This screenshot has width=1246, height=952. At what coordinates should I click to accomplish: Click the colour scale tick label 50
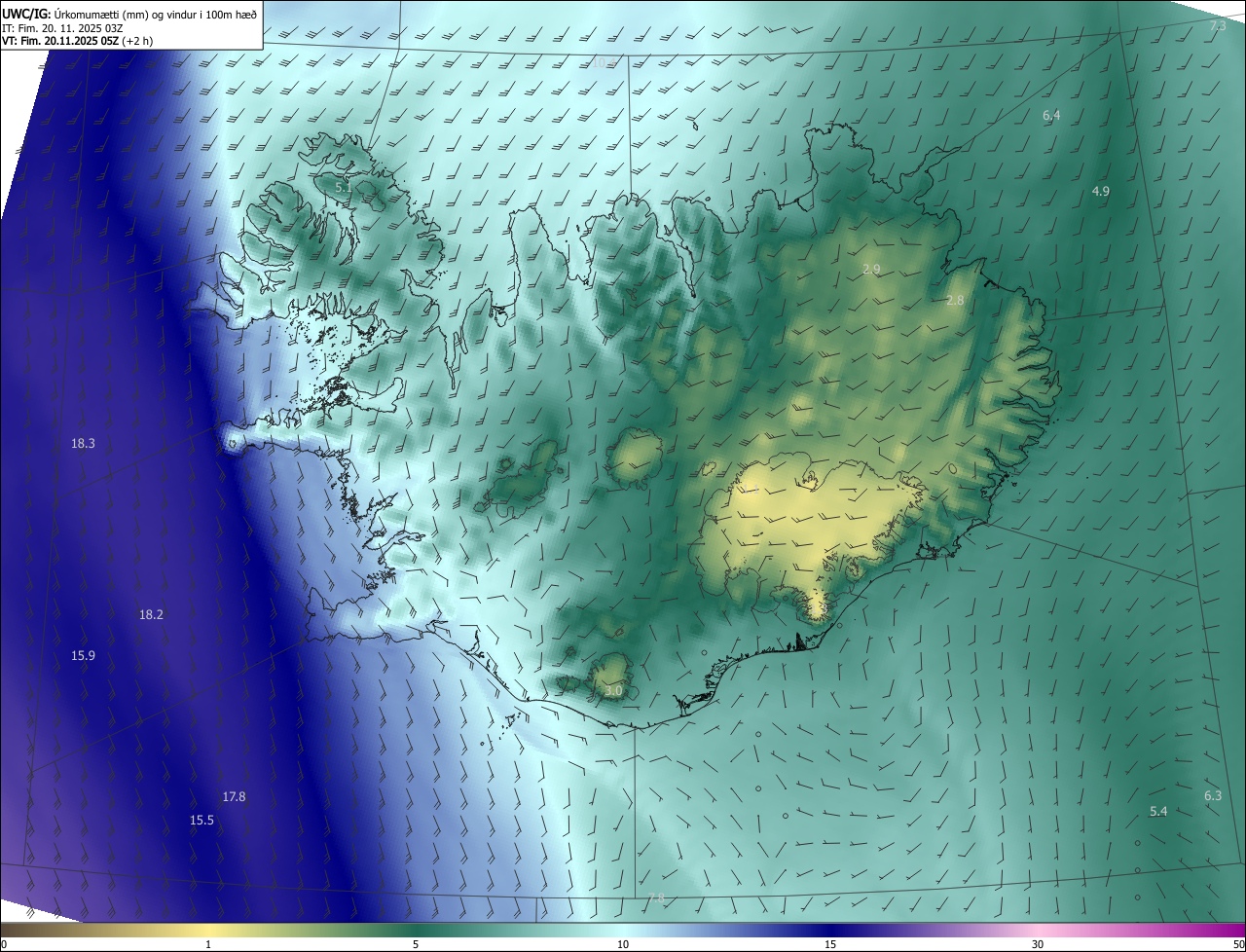coord(1238,944)
